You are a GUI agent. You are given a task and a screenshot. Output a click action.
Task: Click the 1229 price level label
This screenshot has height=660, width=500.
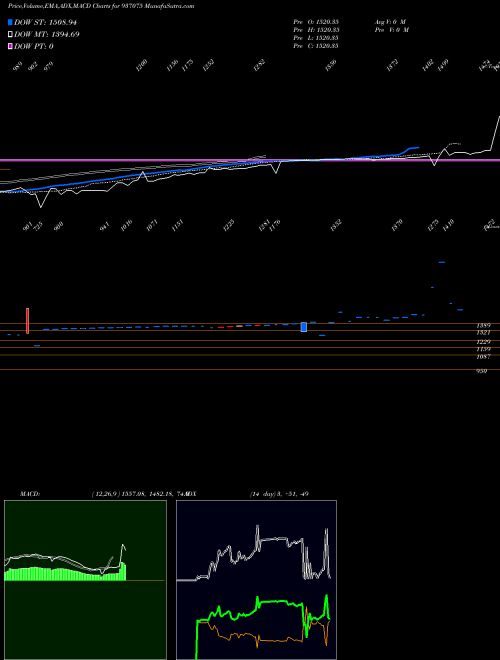[x=483, y=342]
